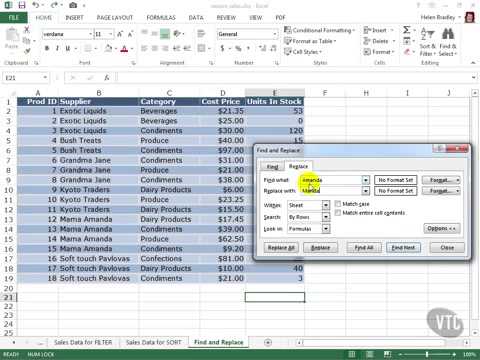Decrease font size with the smaller A
Screen dimensions: 480x360
tap(130, 34)
